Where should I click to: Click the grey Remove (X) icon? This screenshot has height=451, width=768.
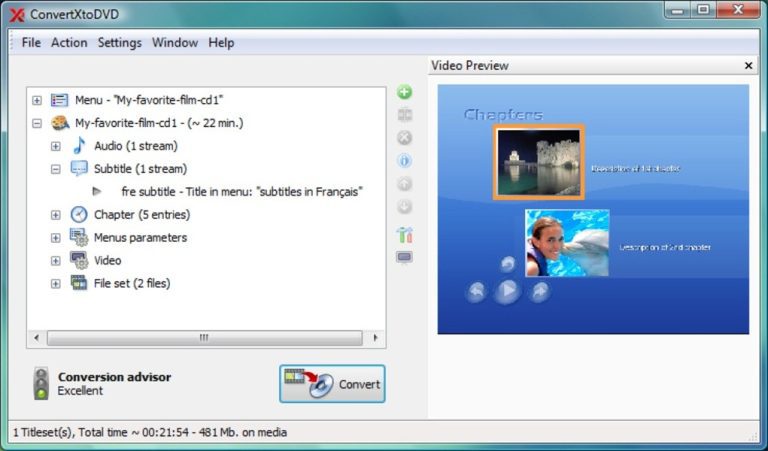404,138
